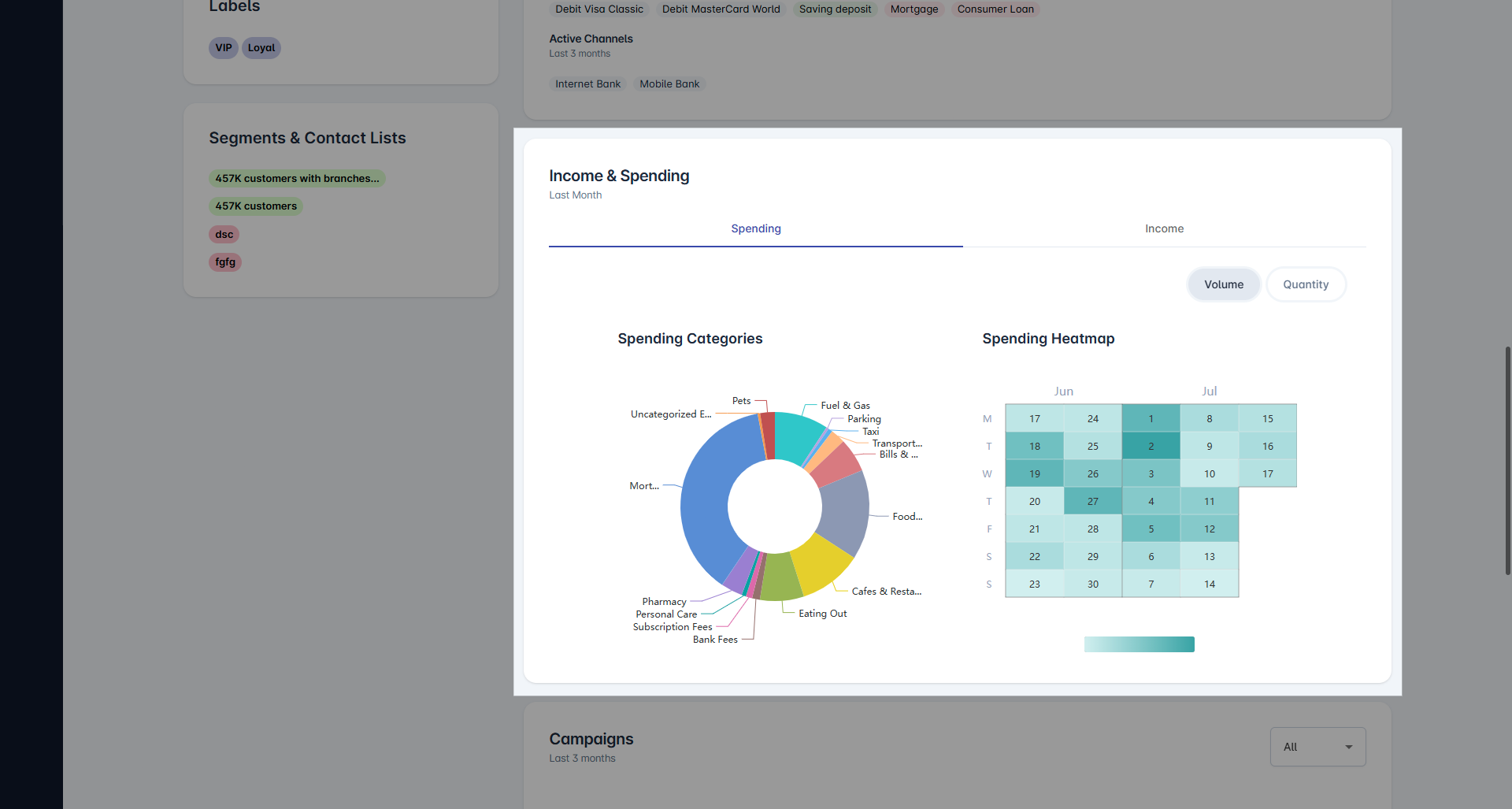Screen dimensions: 1512x809
Task: Click the Mobile Bank channel chip
Action: 669,83
